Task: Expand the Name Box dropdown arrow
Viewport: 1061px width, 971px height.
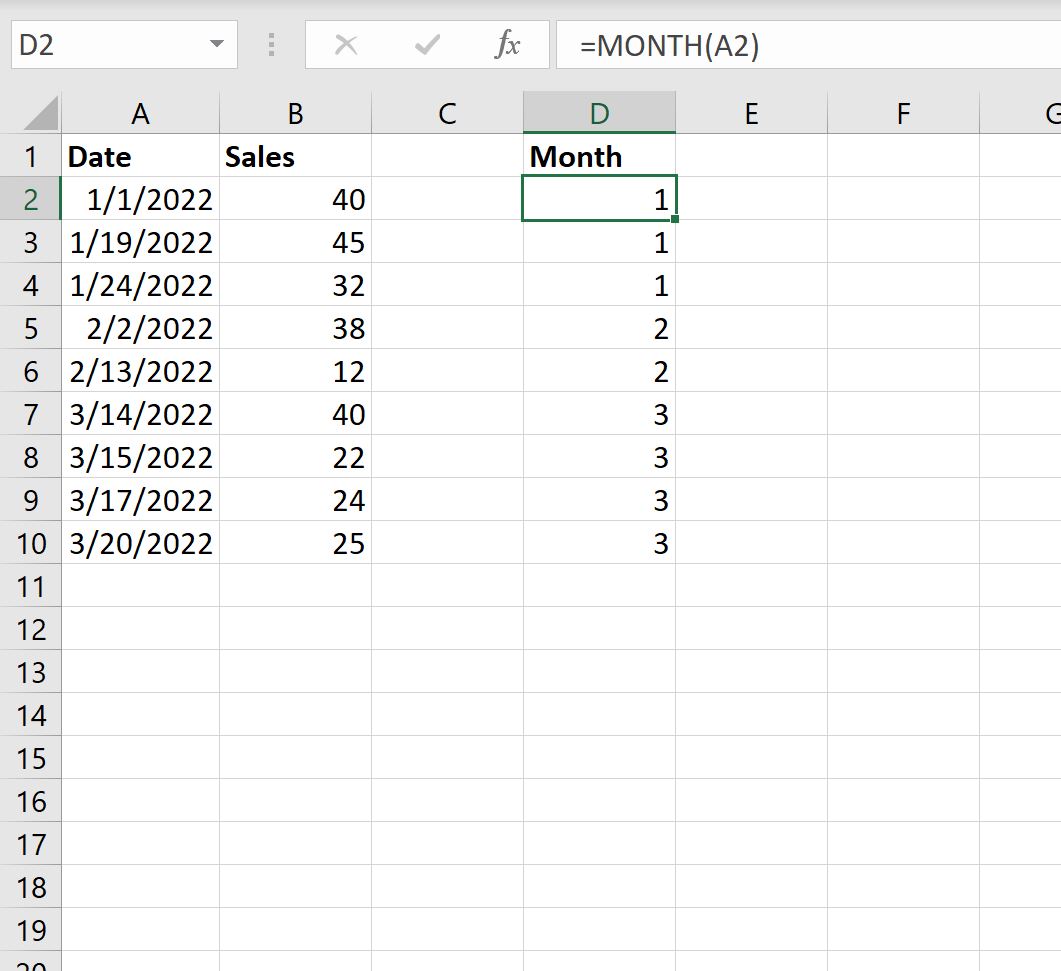Action: (x=217, y=44)
